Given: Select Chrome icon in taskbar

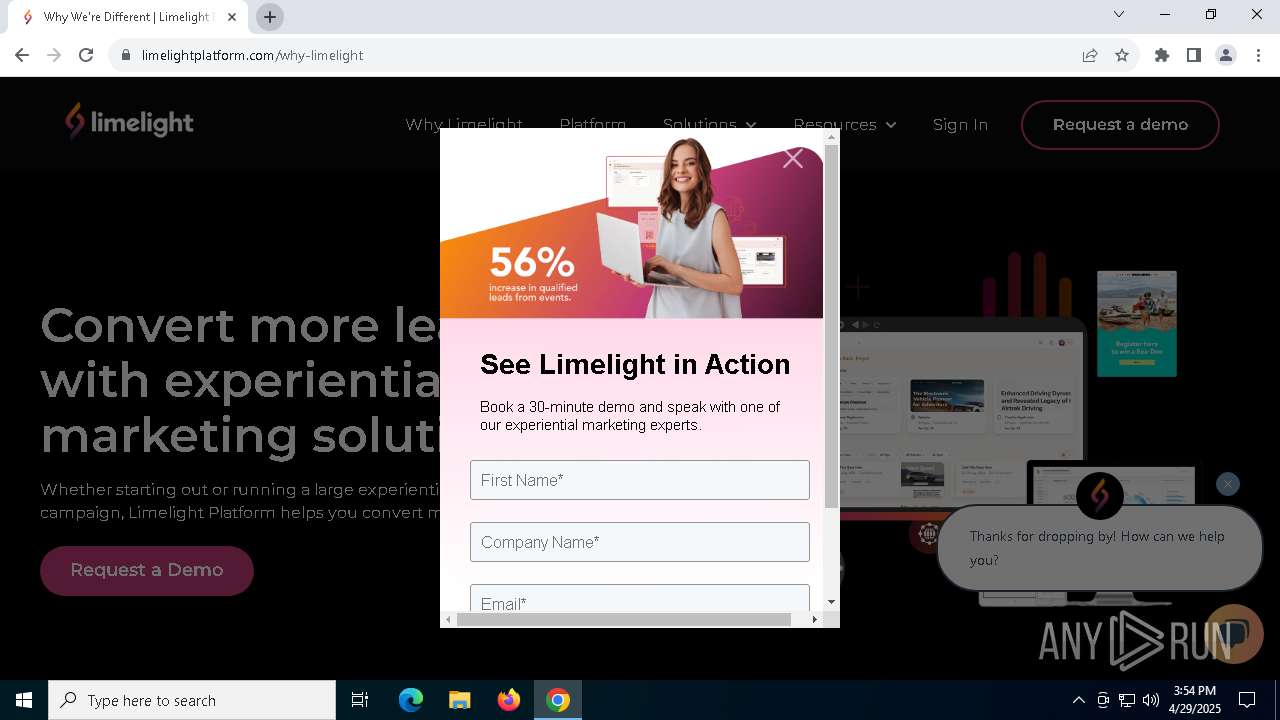Looking at the screenshot, I should pos(558,700).
